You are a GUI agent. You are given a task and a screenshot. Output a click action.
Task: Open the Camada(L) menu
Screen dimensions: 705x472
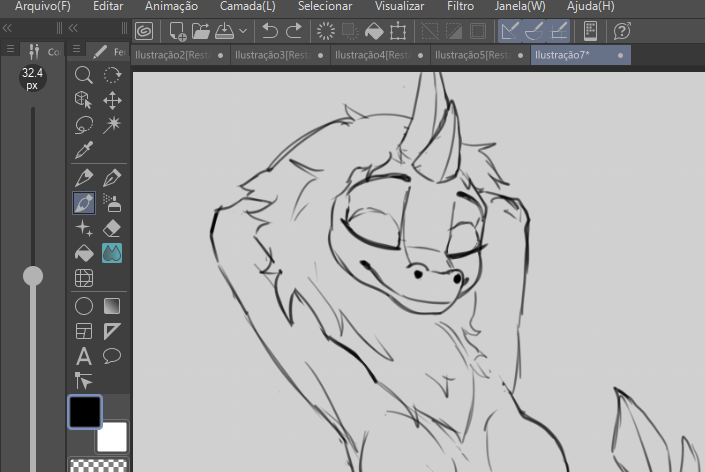pos(248,6)
